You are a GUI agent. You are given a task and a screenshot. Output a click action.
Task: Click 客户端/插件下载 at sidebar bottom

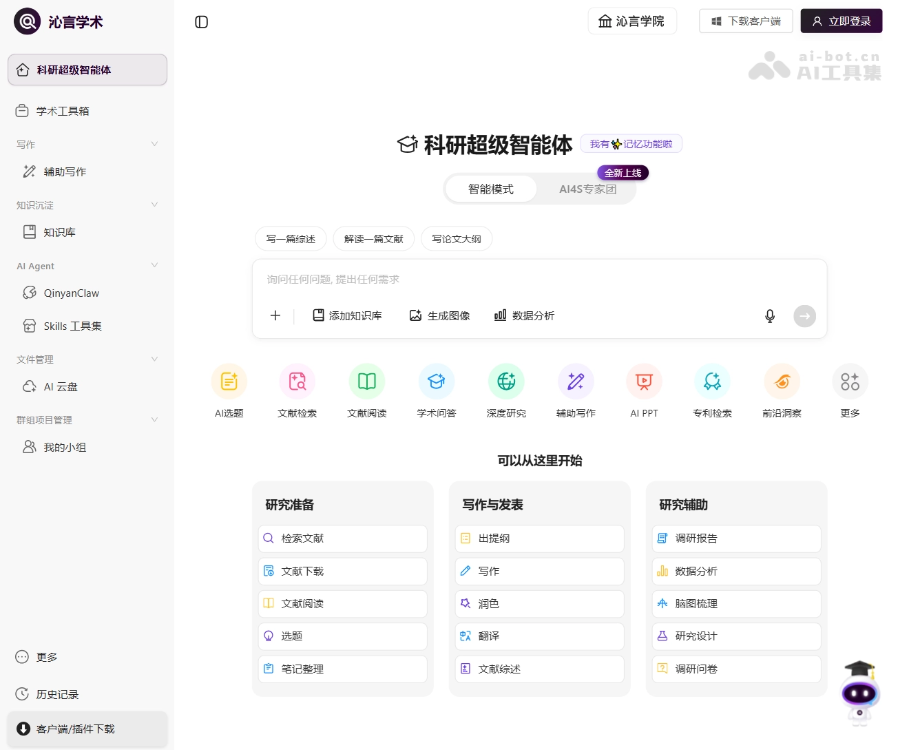[87, 729]
